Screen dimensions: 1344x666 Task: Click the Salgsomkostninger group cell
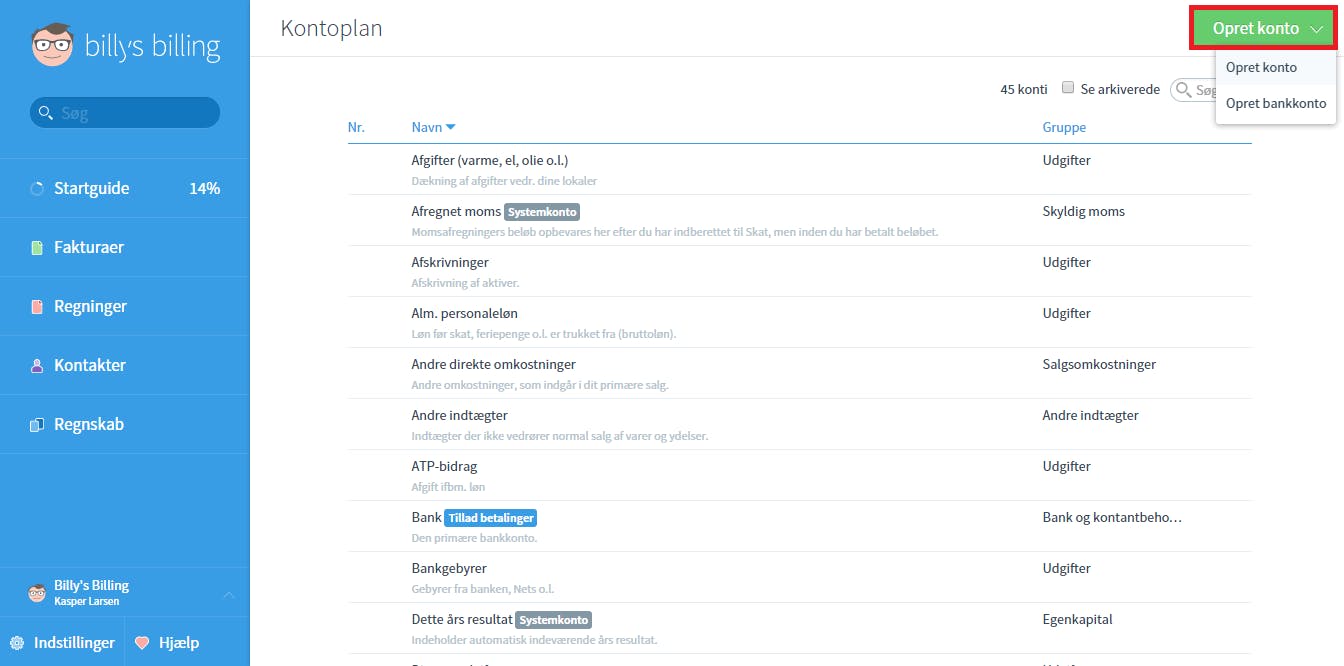click(x=1099, y=364)
